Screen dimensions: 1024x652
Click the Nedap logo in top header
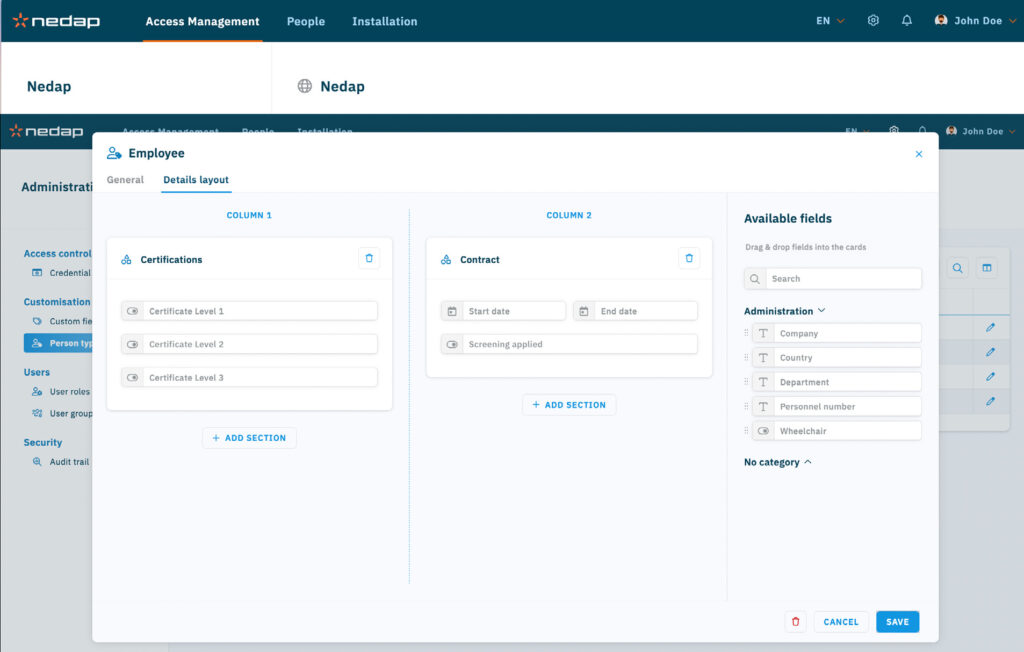coord(56,21)
